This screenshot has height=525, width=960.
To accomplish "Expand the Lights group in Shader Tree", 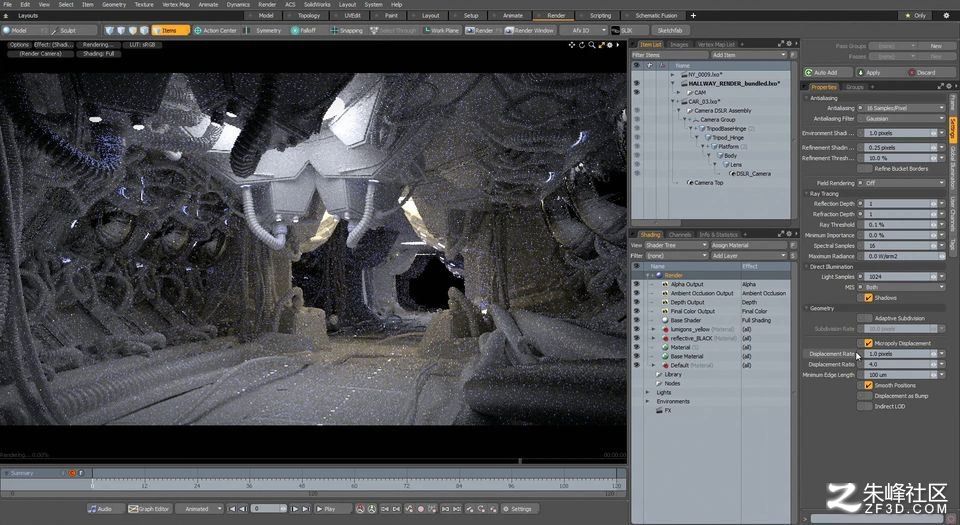I will pos(648,392).
